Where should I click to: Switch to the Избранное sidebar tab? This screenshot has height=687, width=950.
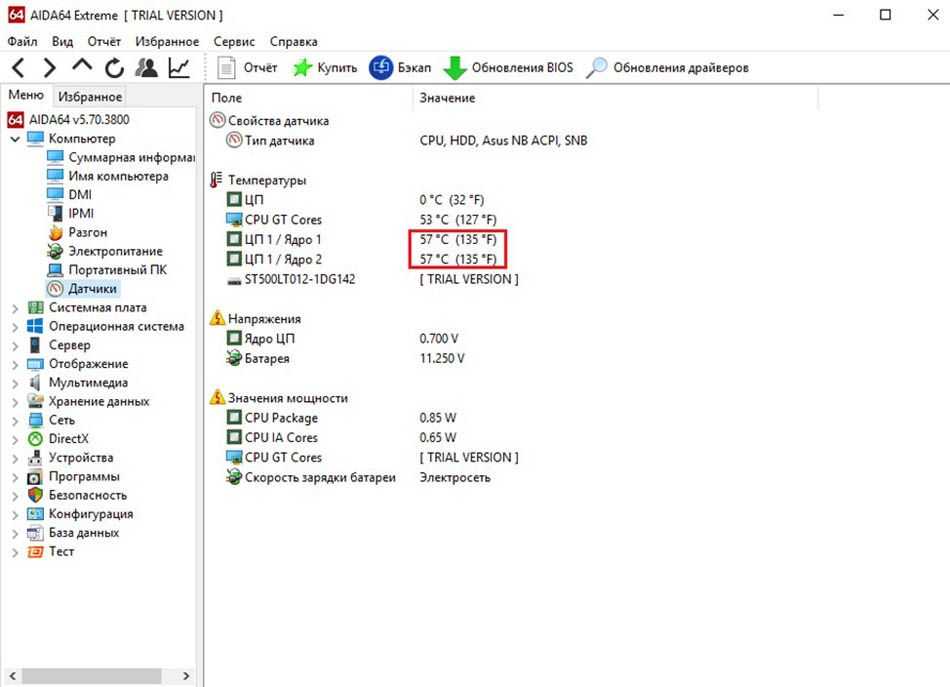point(90,96)
